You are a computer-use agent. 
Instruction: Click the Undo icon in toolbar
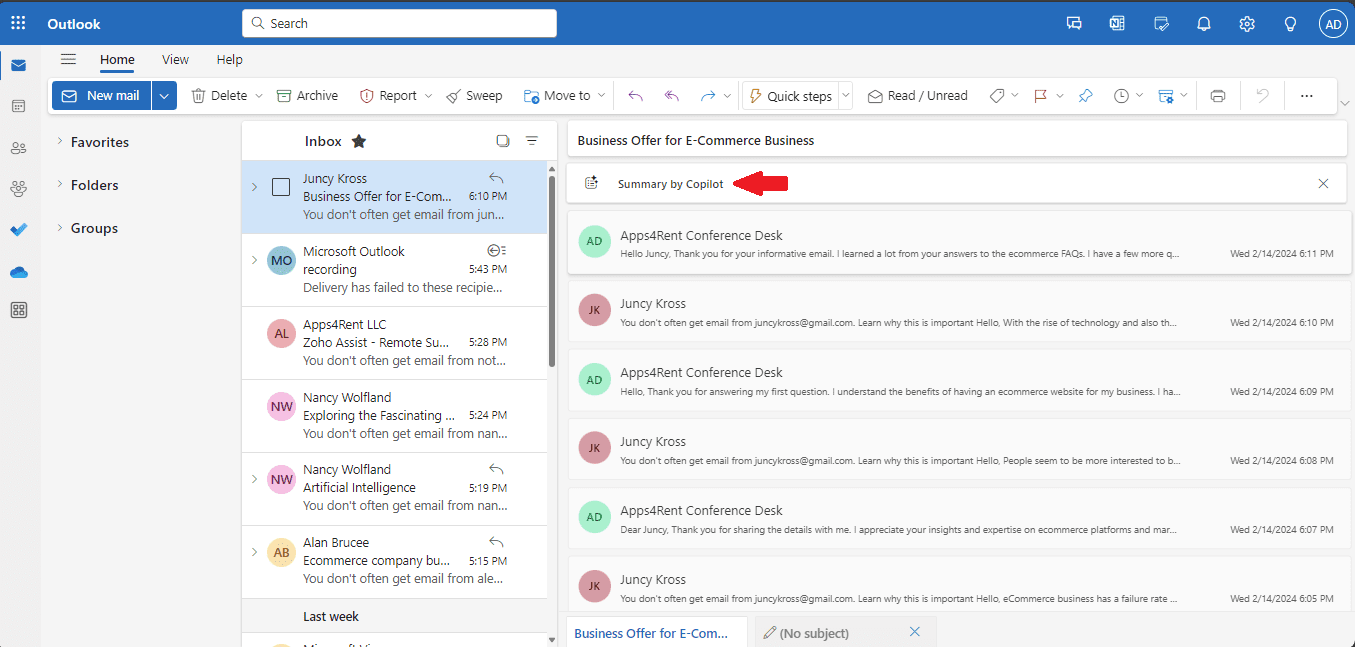[x=1263, y=96]
